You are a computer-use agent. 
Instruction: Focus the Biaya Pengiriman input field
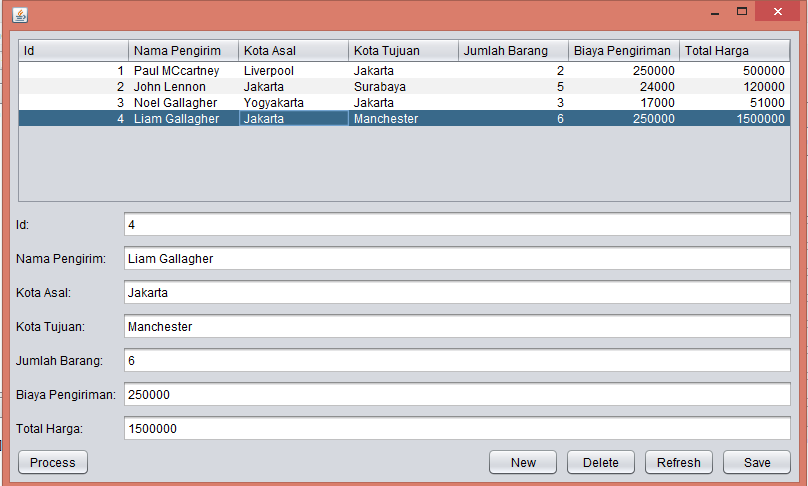click(x=457, y=394)
